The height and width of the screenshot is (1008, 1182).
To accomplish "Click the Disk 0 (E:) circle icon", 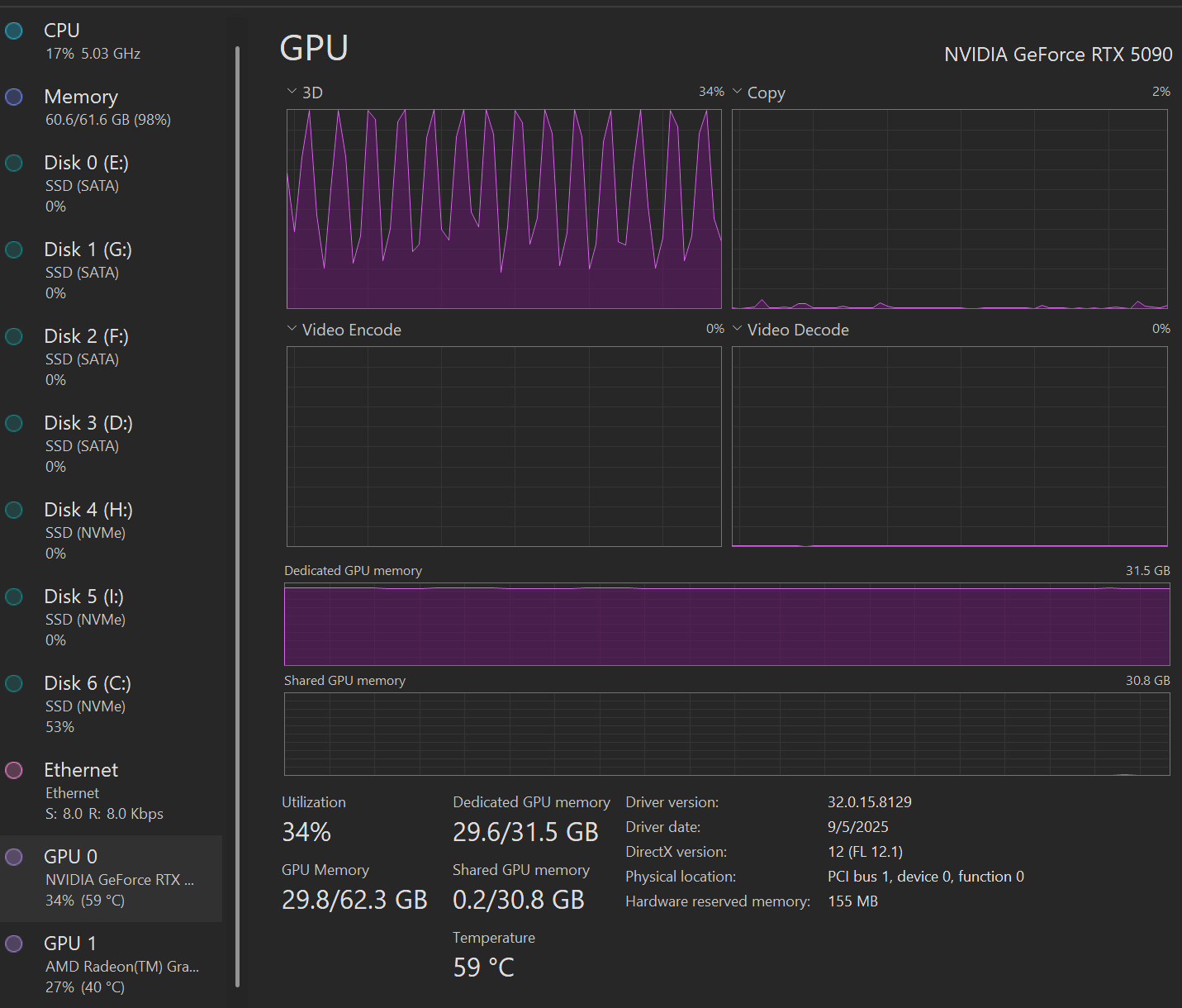I will point(14,163).
